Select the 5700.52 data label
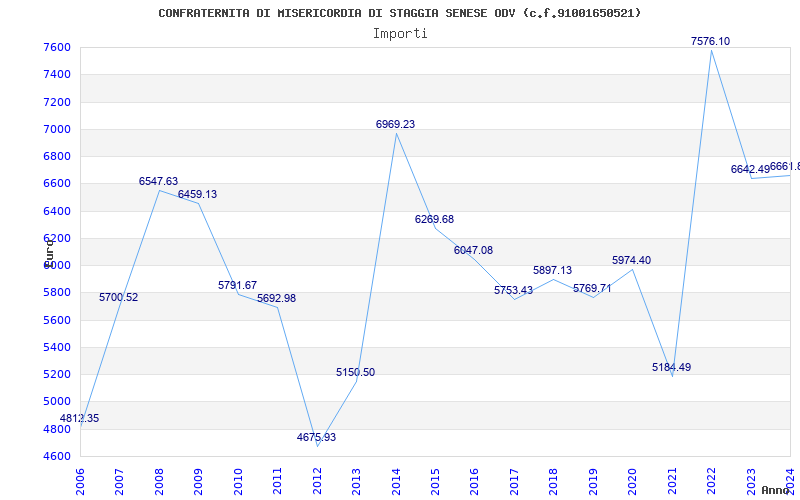Viewport: 800px width, 500px height. coord(118,297)
